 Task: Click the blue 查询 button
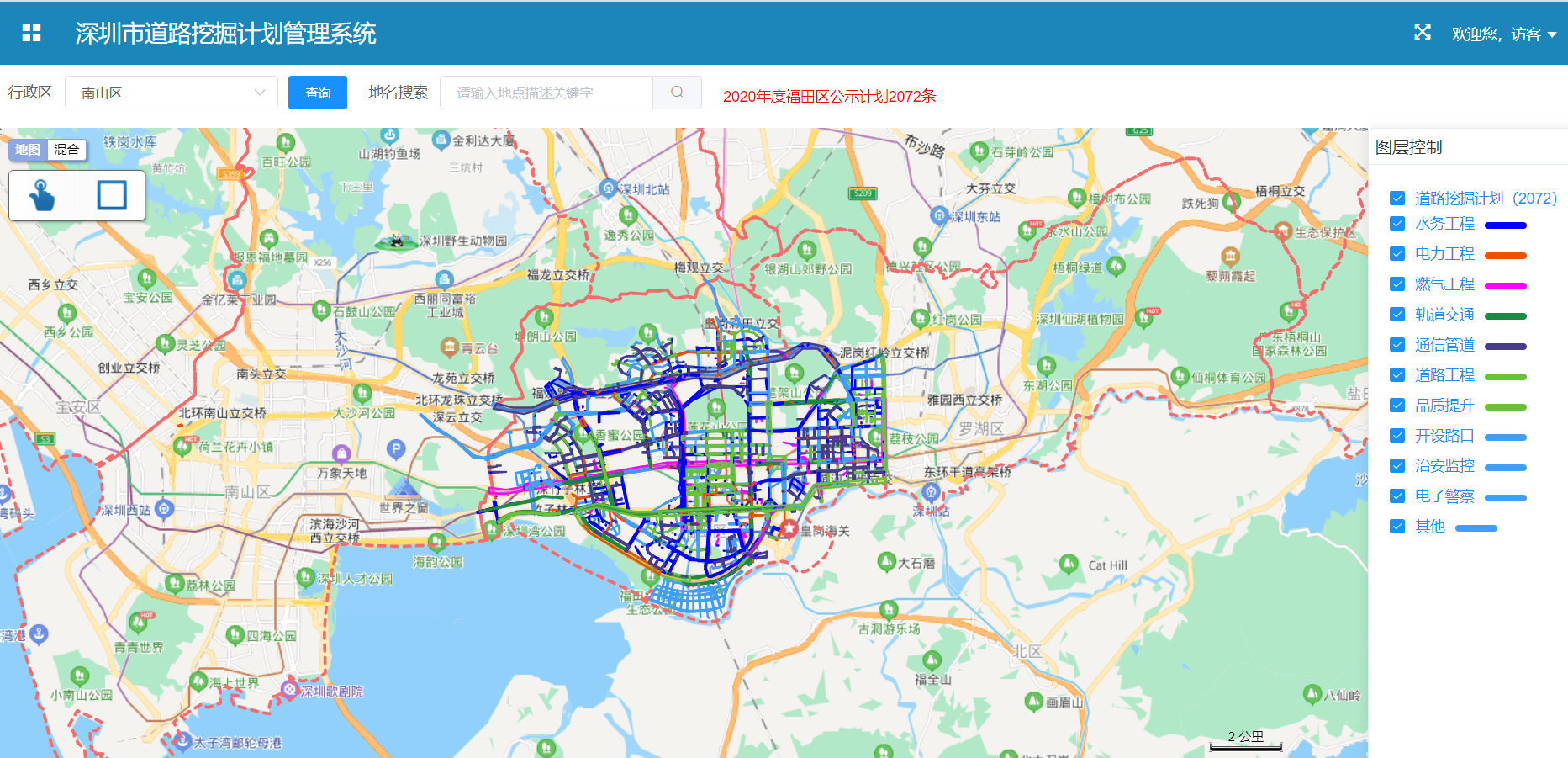click(317, 93)
